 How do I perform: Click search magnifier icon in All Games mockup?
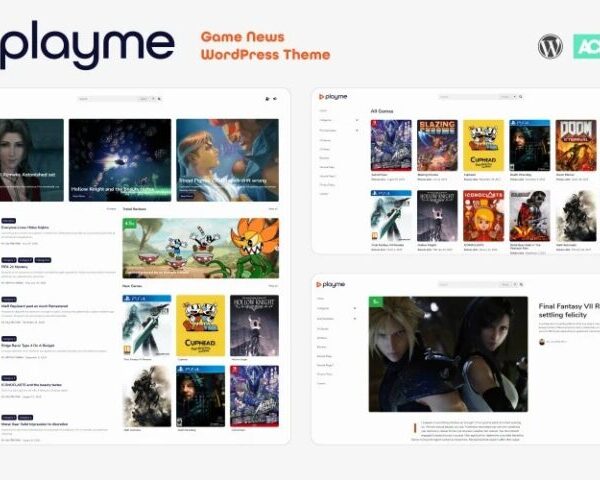[520, 97]
